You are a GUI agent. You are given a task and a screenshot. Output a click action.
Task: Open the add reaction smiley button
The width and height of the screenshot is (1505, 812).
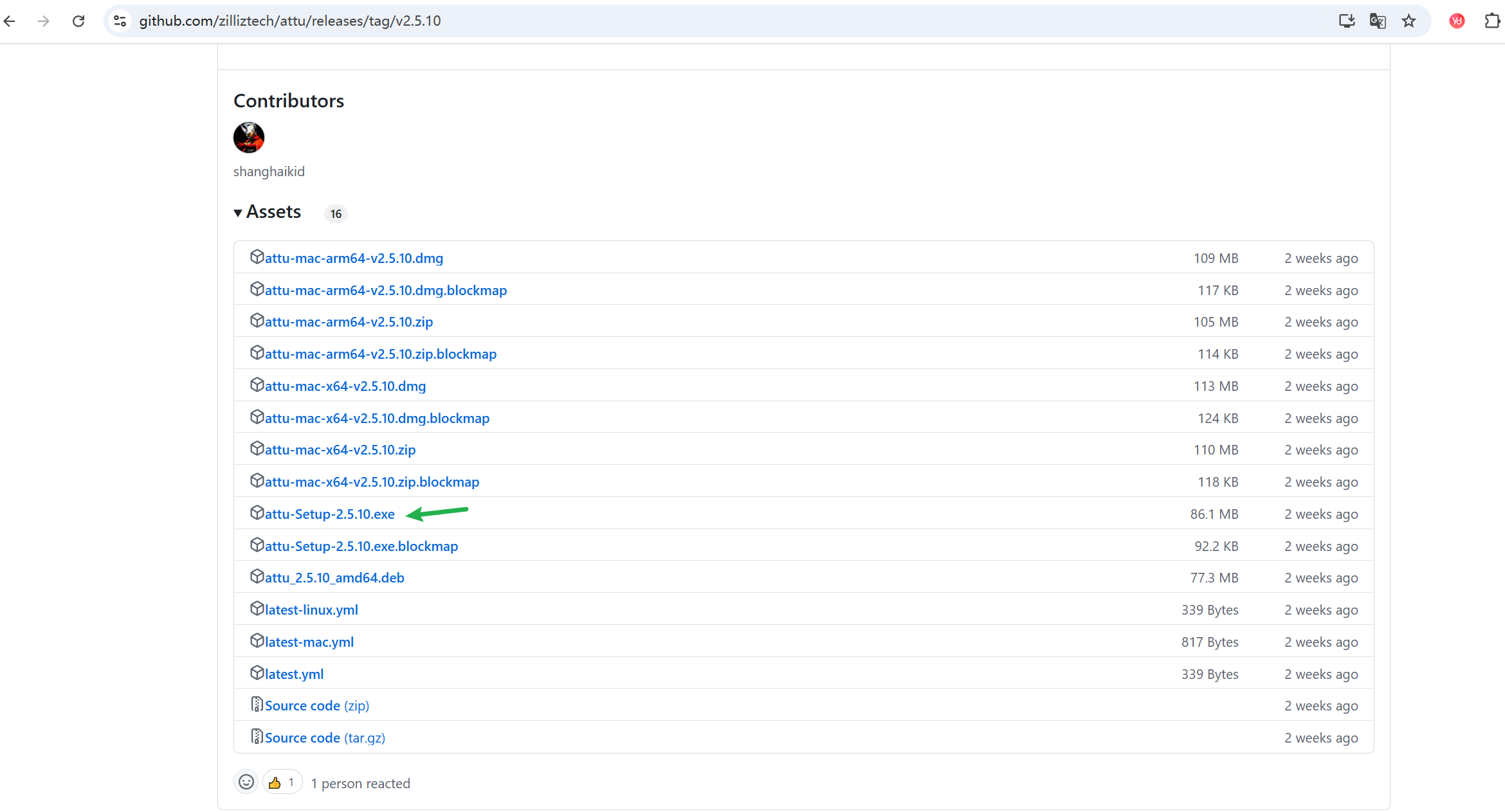pyautogui.click(x=246, y=782)
